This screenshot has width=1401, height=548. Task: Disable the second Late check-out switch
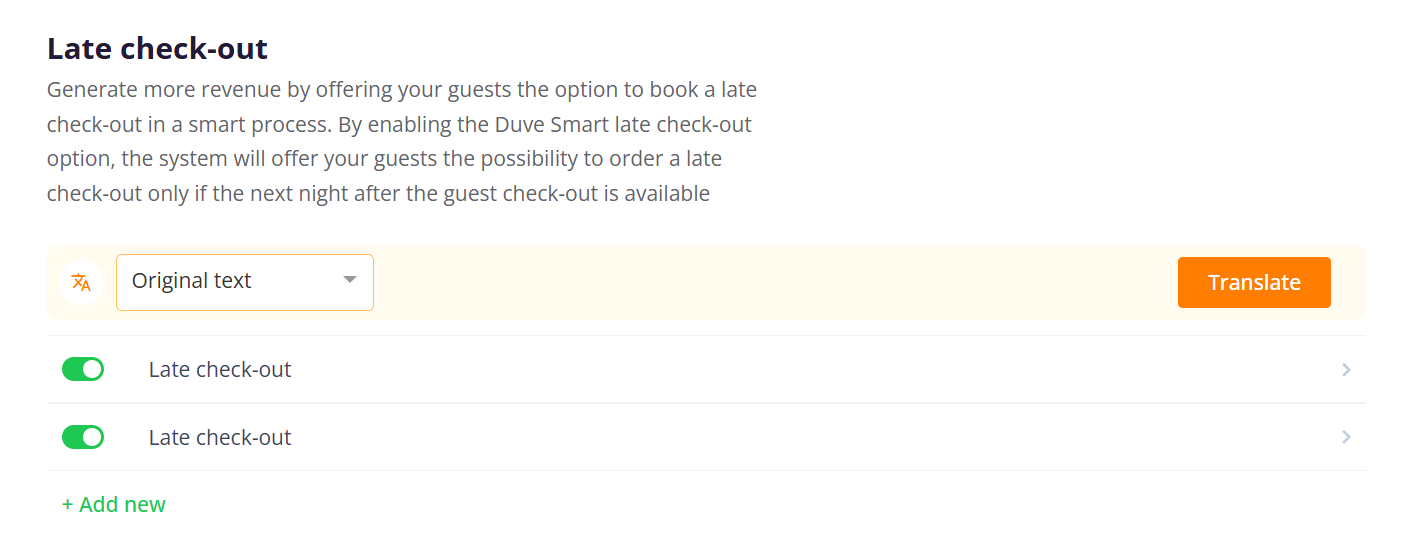pos(83,438)
